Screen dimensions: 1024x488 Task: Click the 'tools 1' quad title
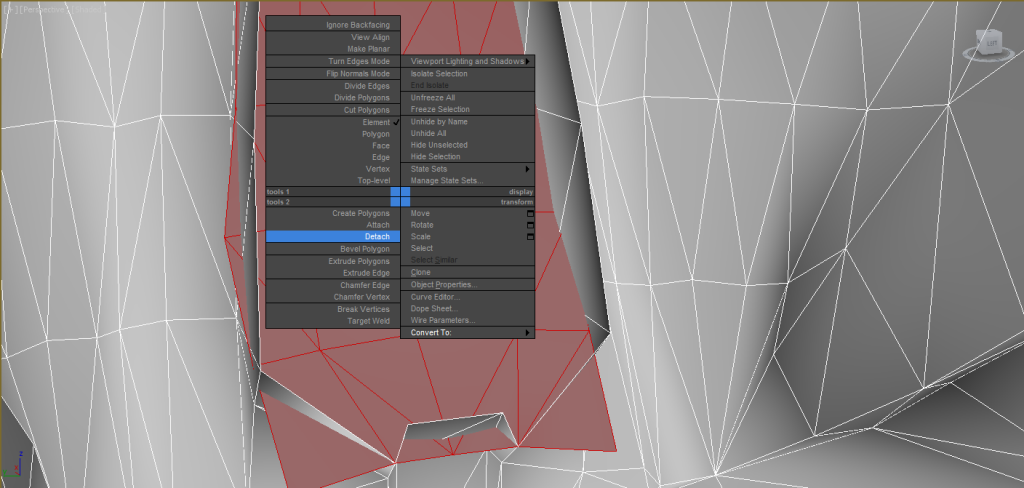point(278,192)
